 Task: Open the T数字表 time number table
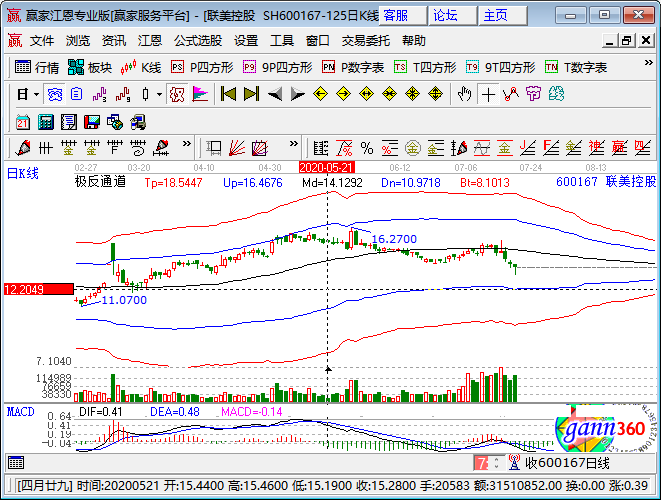click(x=576, y=67)
